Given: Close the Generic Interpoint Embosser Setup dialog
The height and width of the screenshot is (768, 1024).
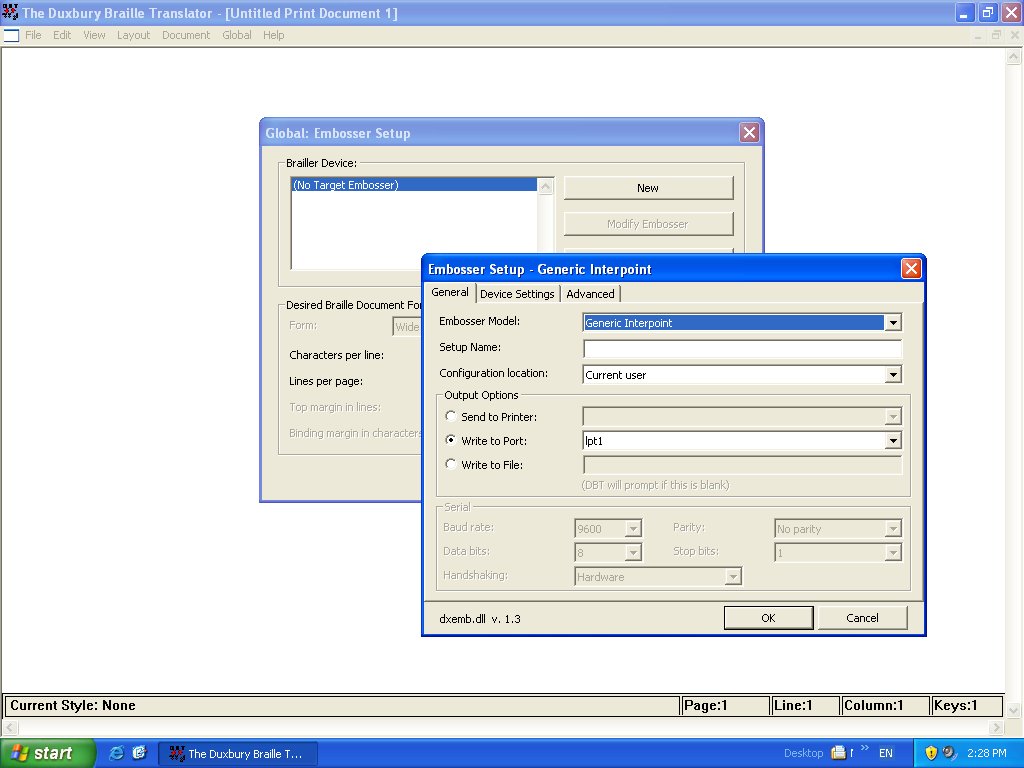Looking at the screenshot, I should point(911,268).
